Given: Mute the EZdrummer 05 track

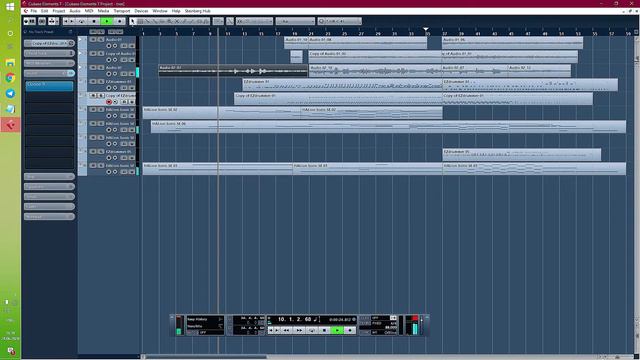Looking at the screenshot, I should pos(93,151).
